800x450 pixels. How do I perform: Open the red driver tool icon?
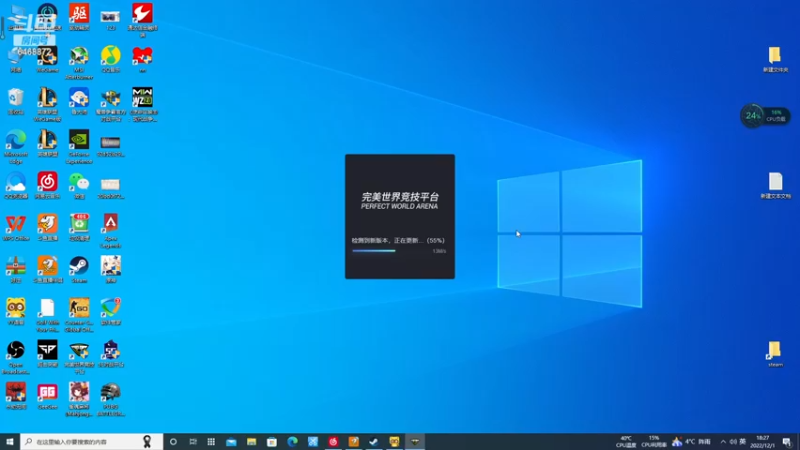[79, 17]
